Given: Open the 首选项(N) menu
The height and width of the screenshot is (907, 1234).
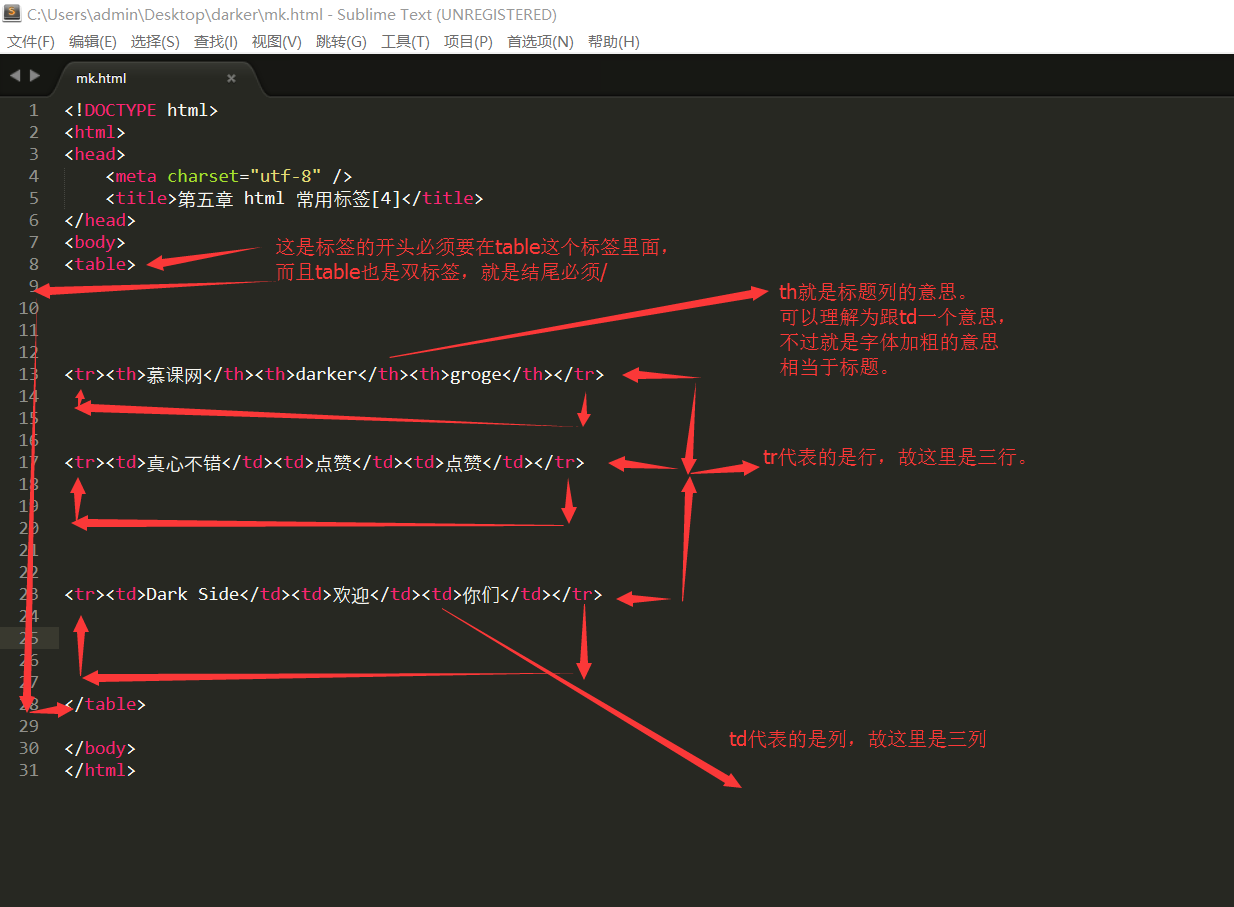Looking at the screenshot, I should [540, 42].
